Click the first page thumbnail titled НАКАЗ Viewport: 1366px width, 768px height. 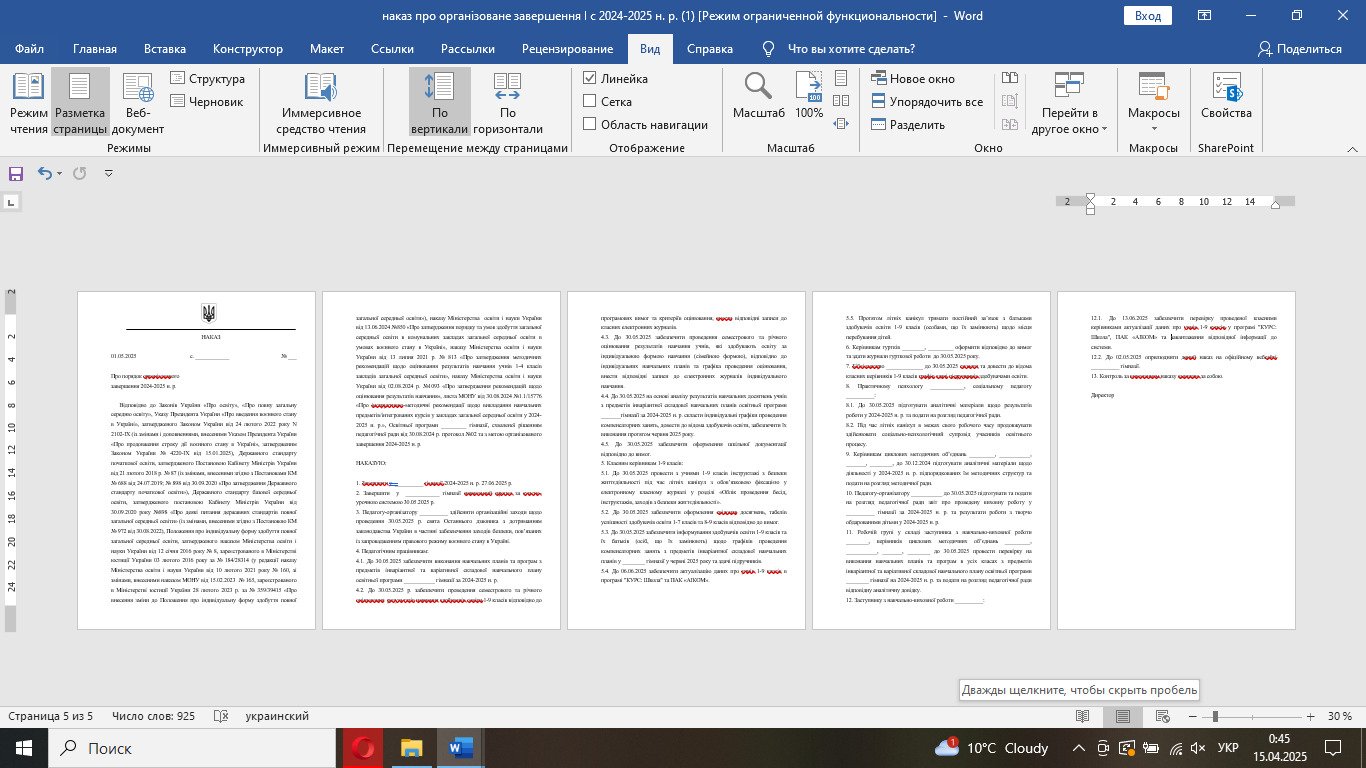[196, 460]
